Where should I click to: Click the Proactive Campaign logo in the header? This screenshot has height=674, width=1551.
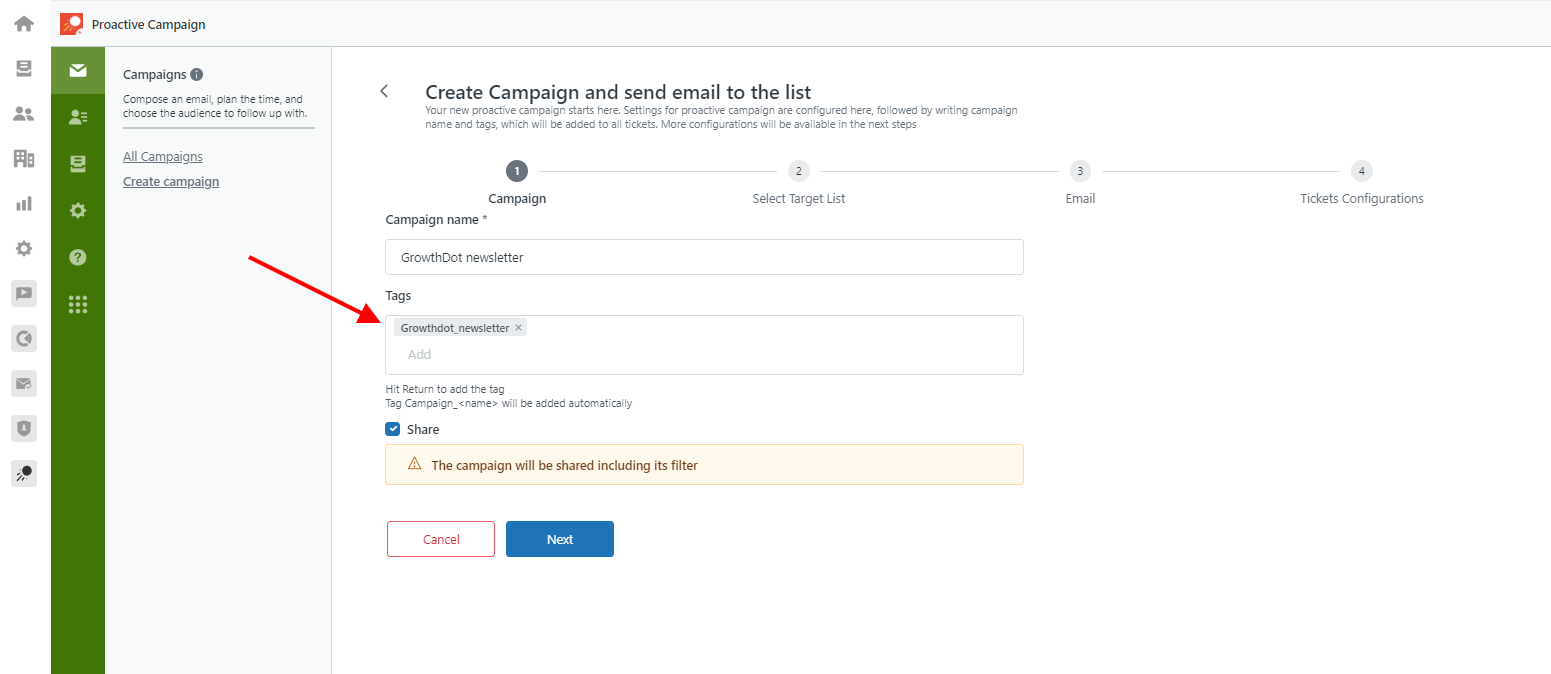pyautogui.click(x=71, y=24)
